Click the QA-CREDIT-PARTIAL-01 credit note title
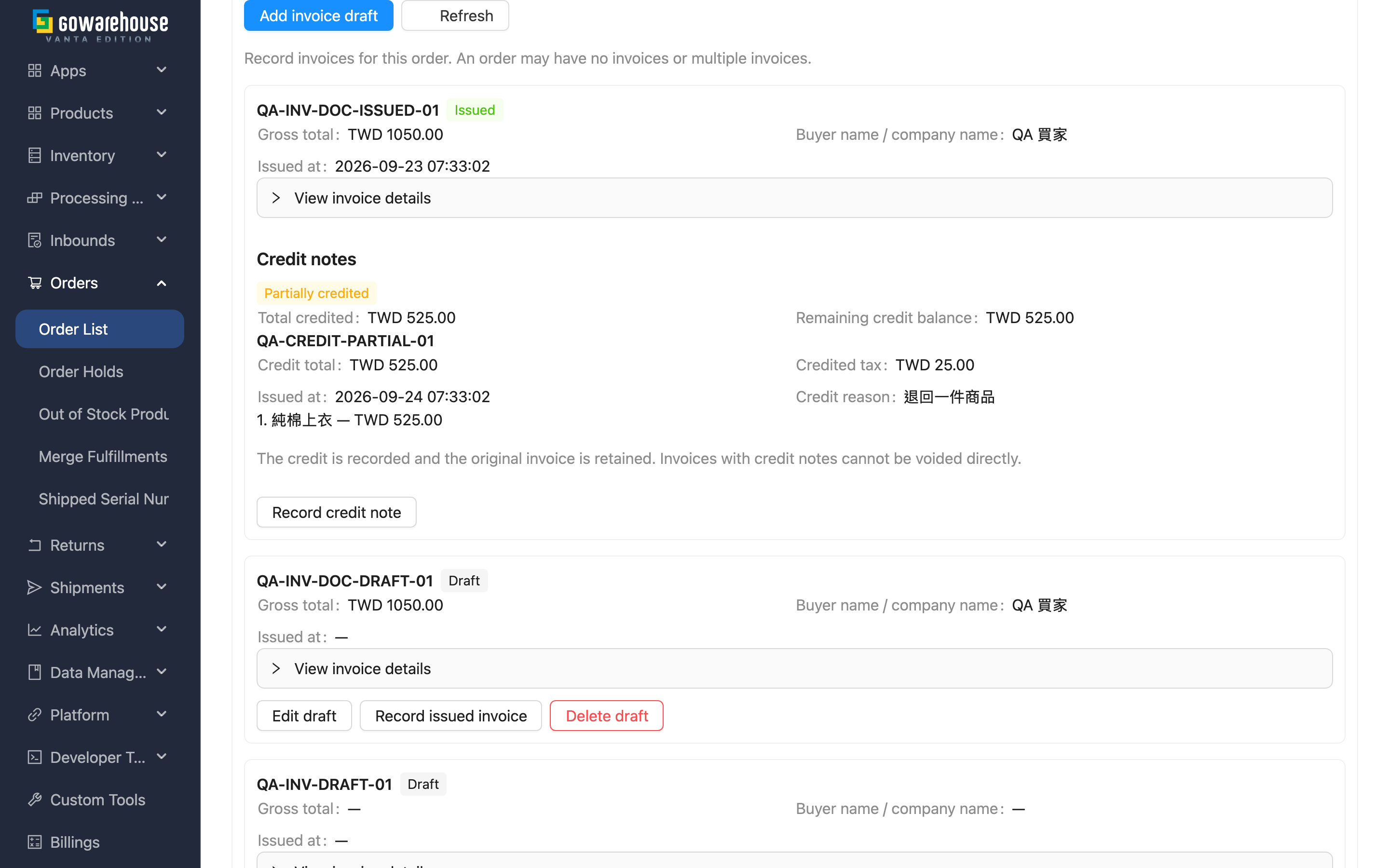Viewport: 1389px width, 868px height. pos(345,341)
